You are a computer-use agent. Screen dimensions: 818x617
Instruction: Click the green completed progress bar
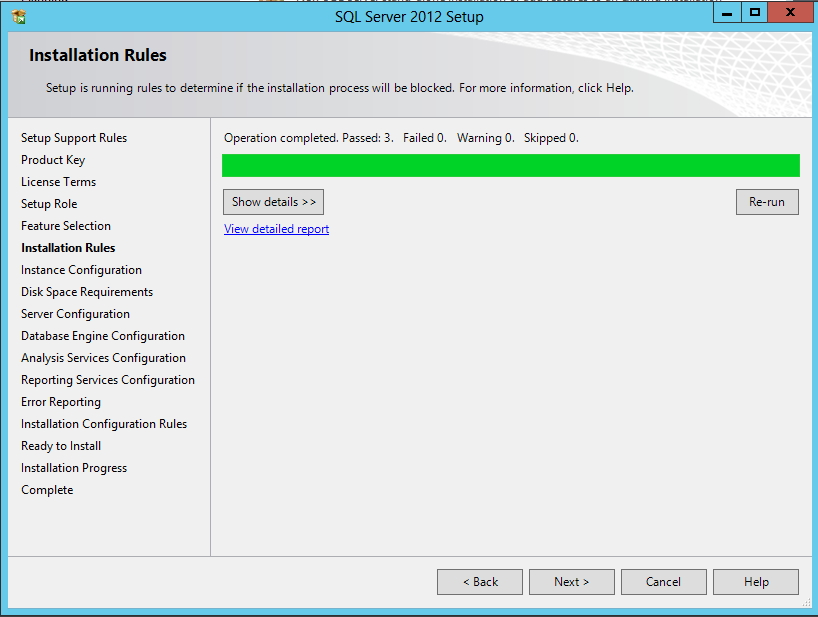(x=511, y=165)
